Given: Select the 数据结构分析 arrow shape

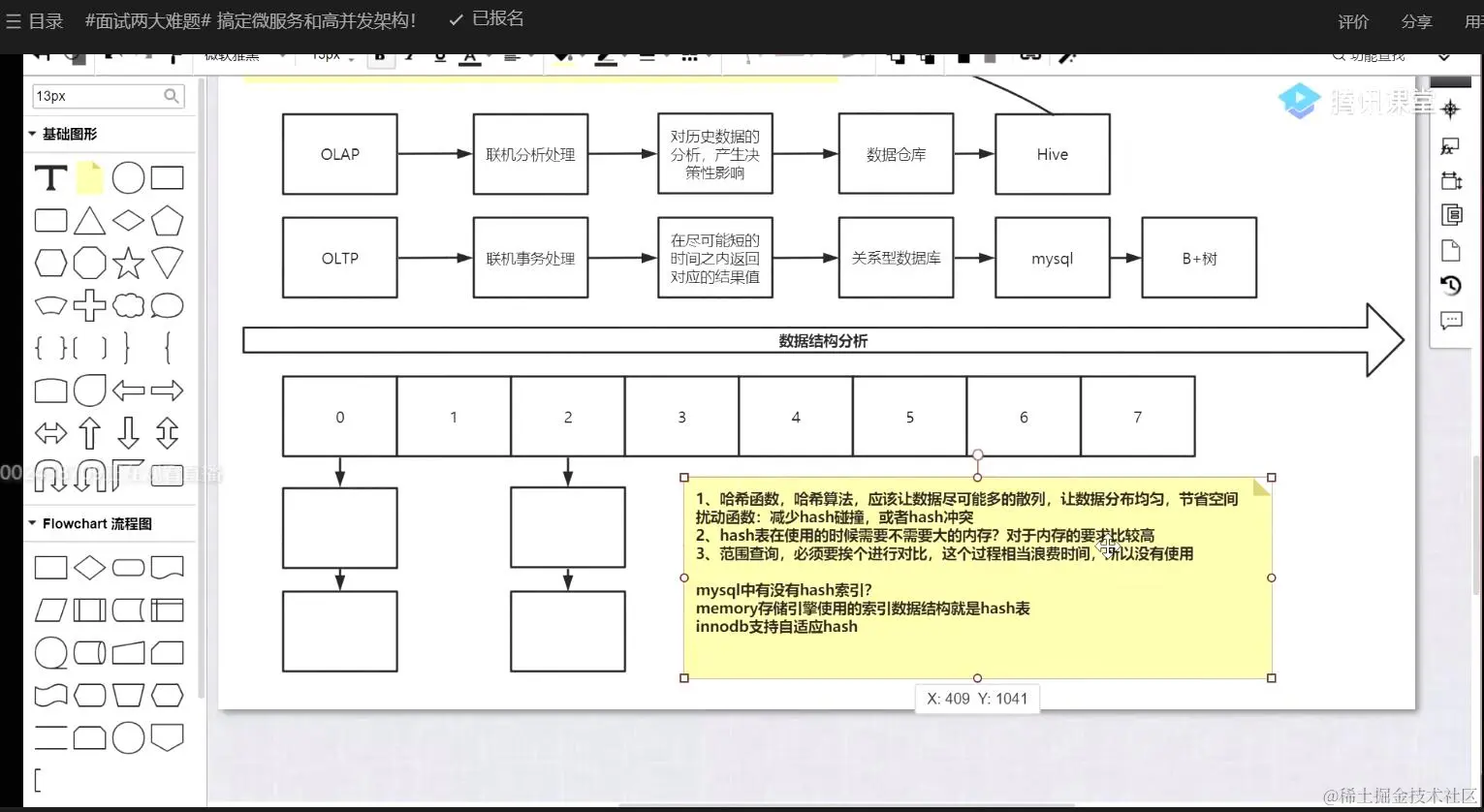Looking at the screenshot, I should [823, 340].
